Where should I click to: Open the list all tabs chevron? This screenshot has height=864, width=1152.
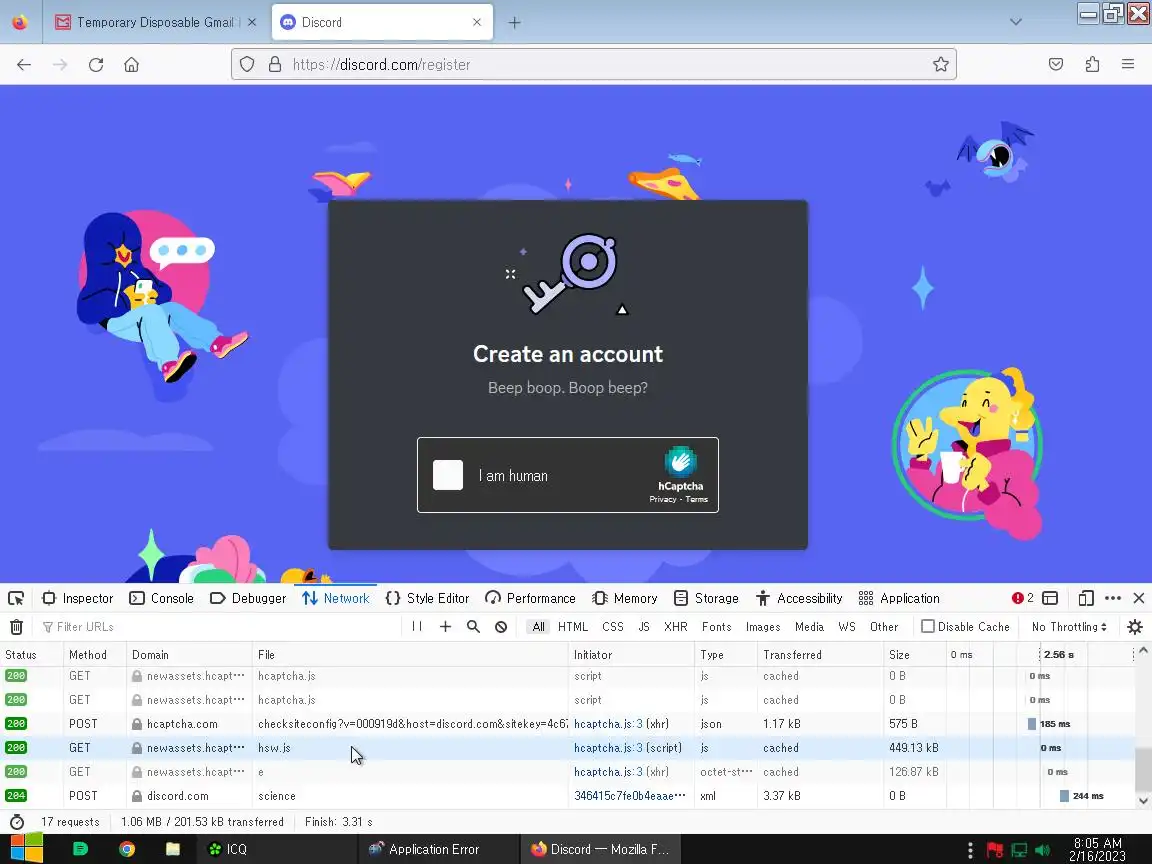pos(1015,22)
